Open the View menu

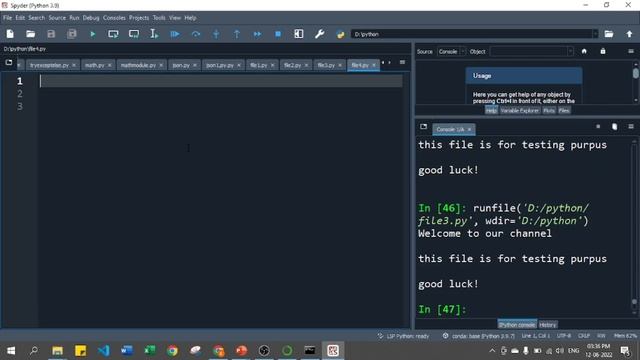pyautogui.click(x=175, y=18)
